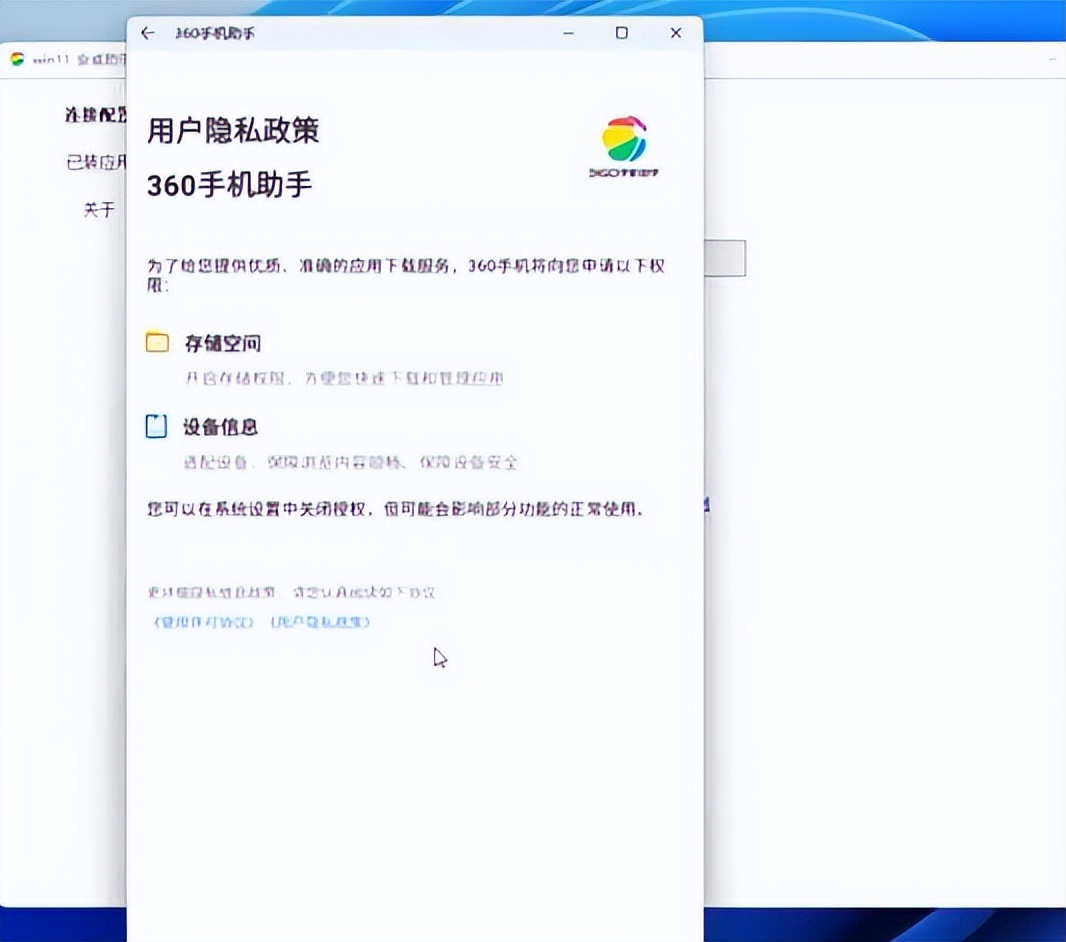Screen dimensions: 1066x942
Task: Click the input field in the background window
Action: tap(724, 258)
